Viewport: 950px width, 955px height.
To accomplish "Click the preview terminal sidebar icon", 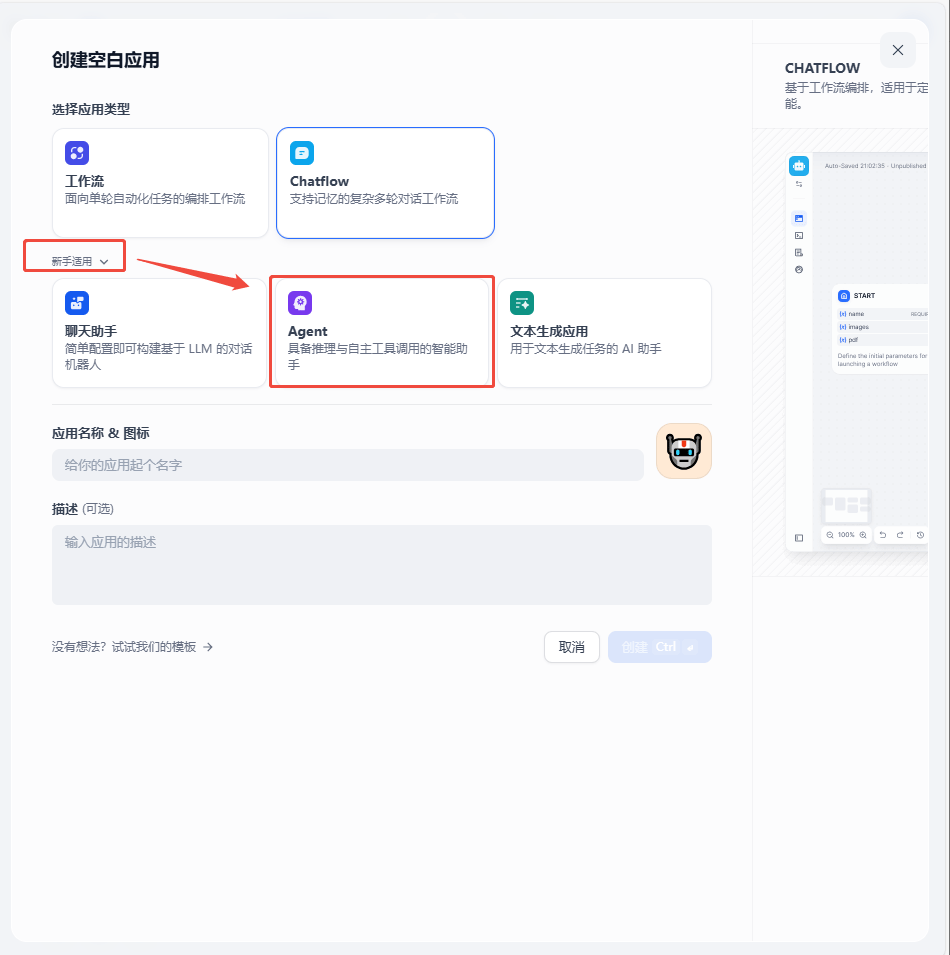I will pyautogui.click(x=799, y=235).
